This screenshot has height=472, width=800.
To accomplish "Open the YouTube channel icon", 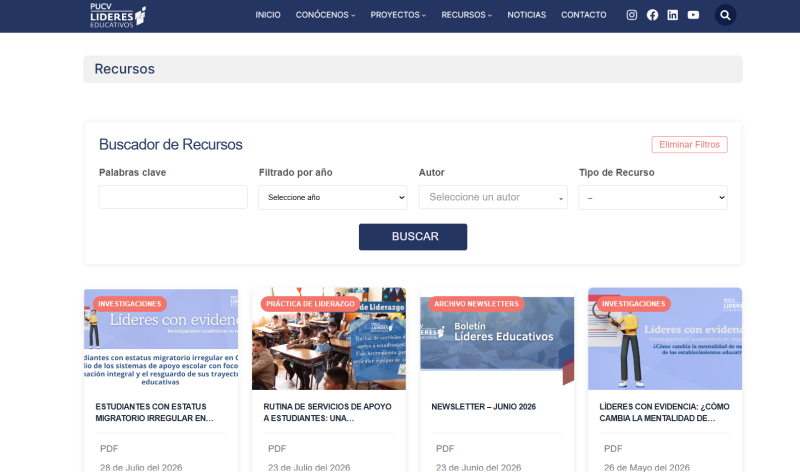I will pos(693,15).
